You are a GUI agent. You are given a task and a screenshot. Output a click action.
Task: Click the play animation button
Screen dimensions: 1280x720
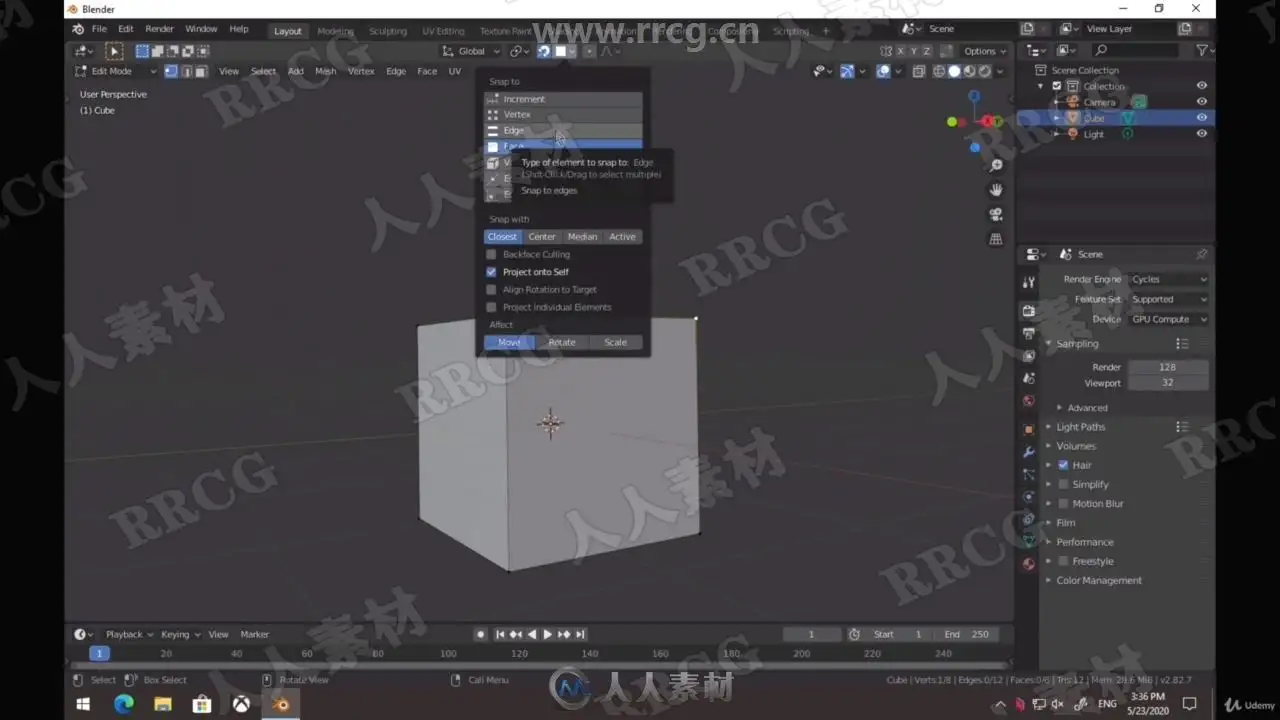pyautogui.click(x=547, y=634)
